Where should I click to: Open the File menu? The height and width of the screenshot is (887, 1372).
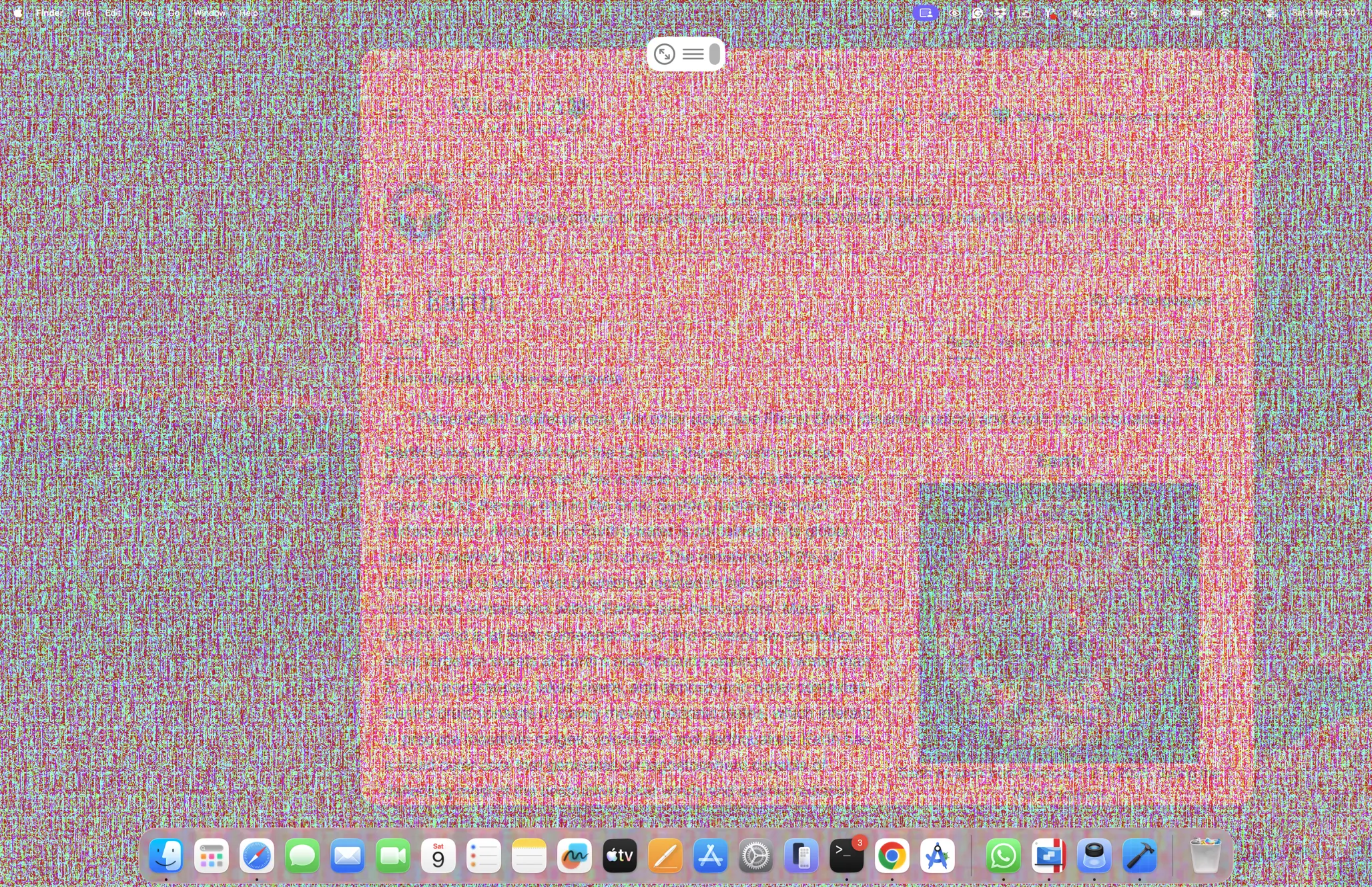(84, 13)
